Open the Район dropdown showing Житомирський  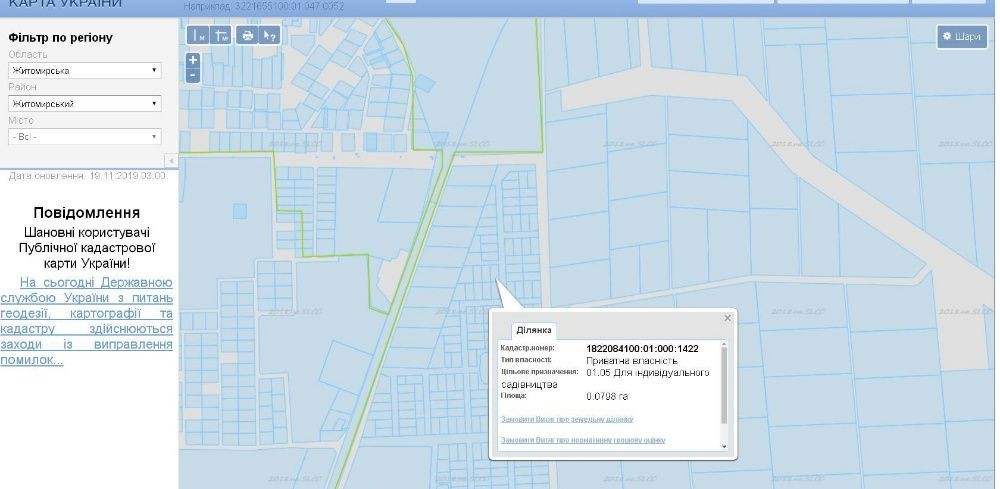85,103
